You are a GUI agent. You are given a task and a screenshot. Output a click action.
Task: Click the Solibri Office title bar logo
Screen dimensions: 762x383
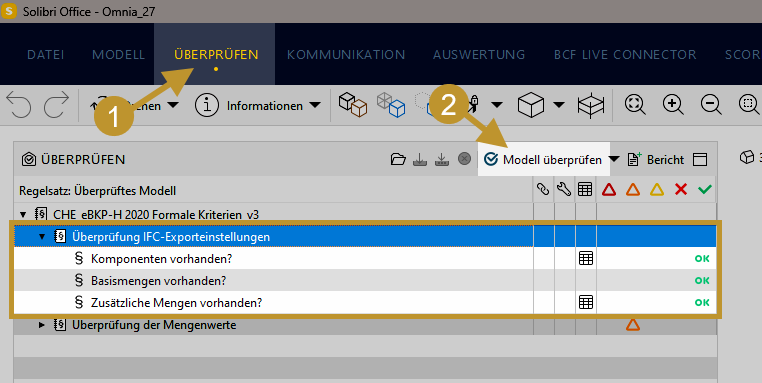tap(9, 11)
